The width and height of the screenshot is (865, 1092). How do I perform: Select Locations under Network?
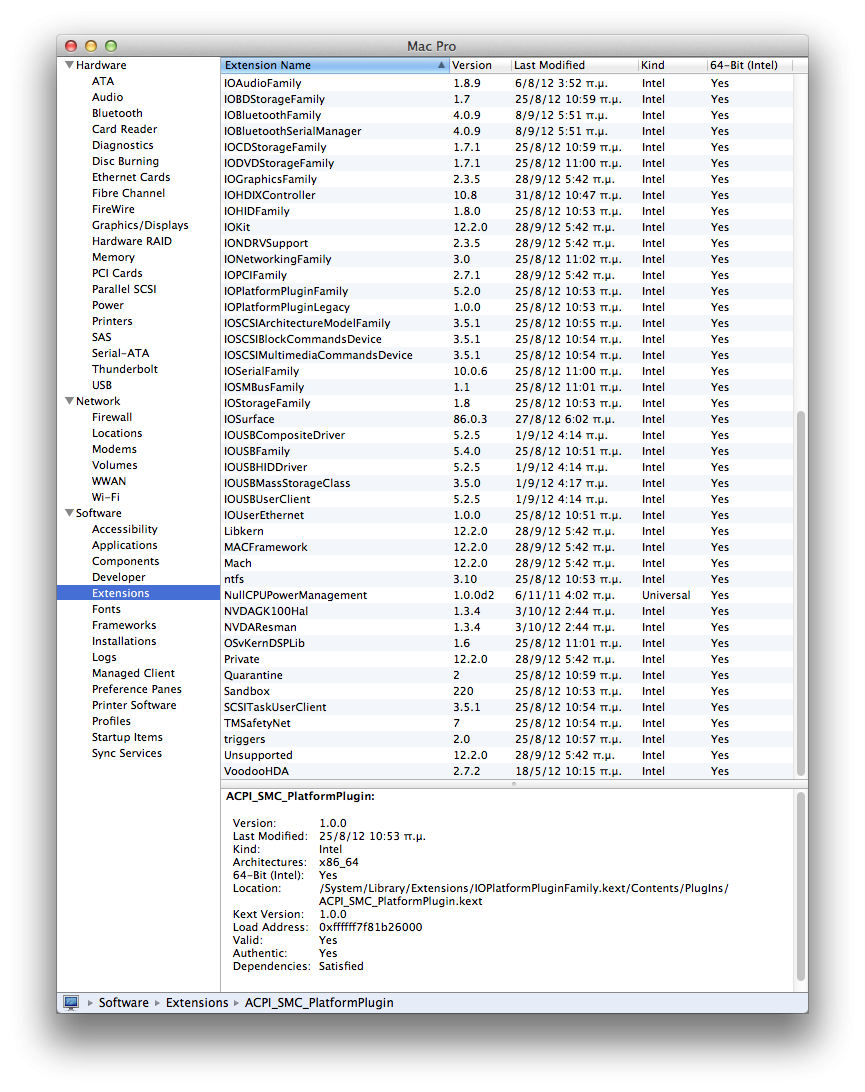pyautogui.click(x=117, y=433)
